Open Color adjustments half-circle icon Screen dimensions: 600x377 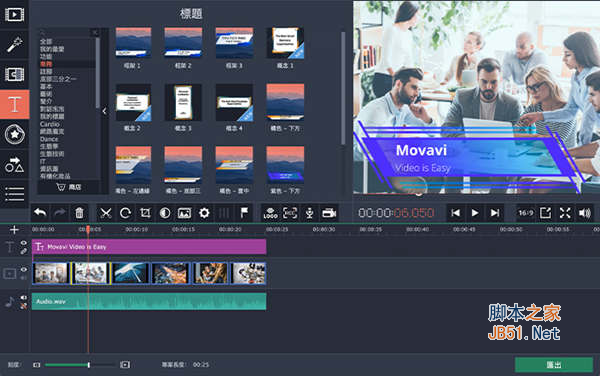(165, 213)
